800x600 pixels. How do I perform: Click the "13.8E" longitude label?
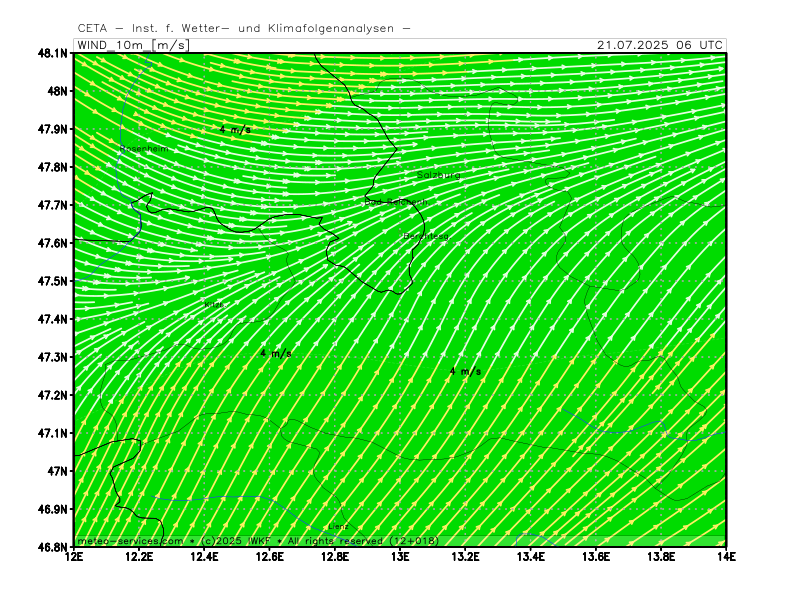(x=661, y=557)
